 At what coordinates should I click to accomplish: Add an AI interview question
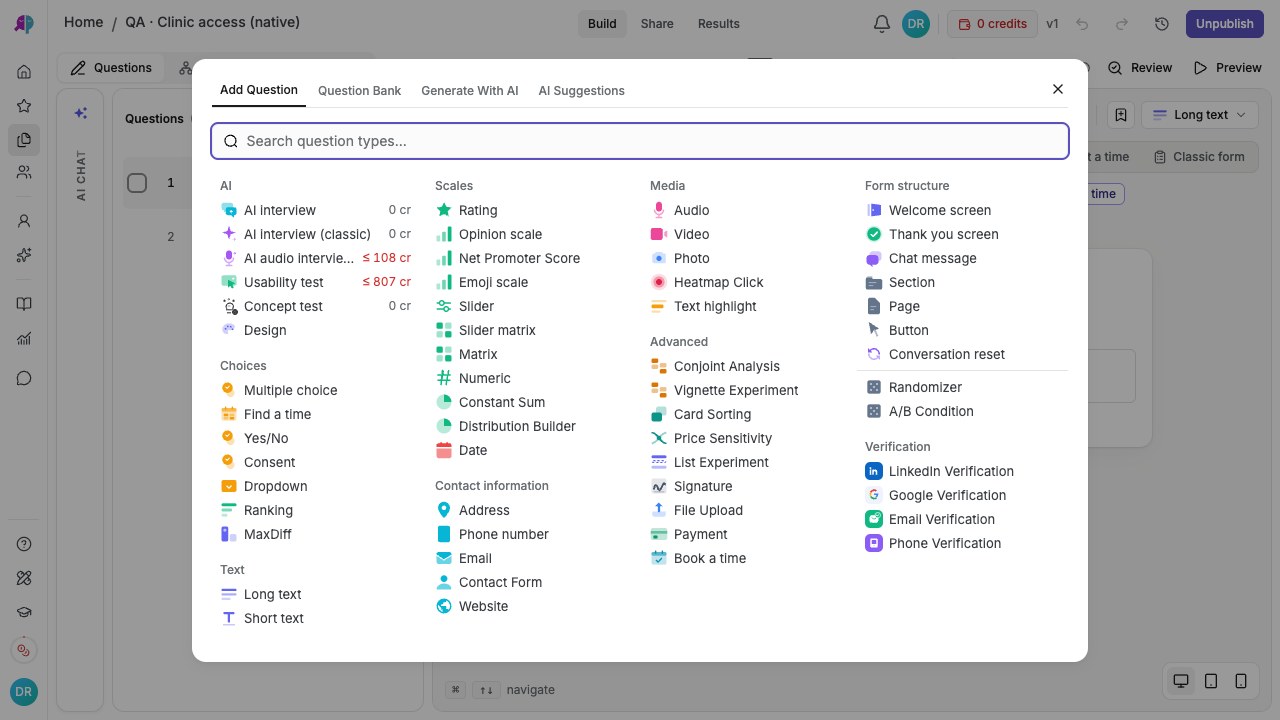point(315,210)
